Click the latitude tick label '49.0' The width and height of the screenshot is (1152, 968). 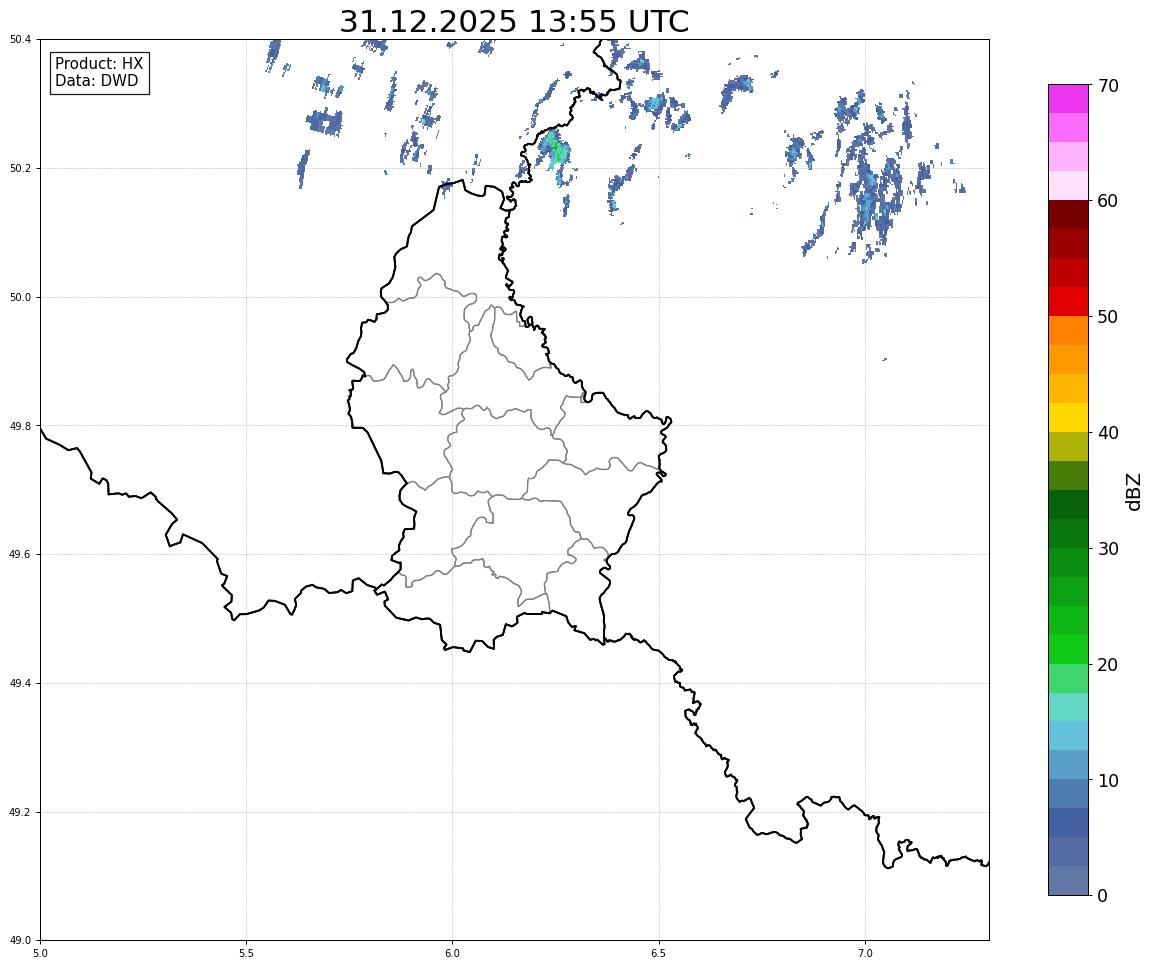coord(20,941)
